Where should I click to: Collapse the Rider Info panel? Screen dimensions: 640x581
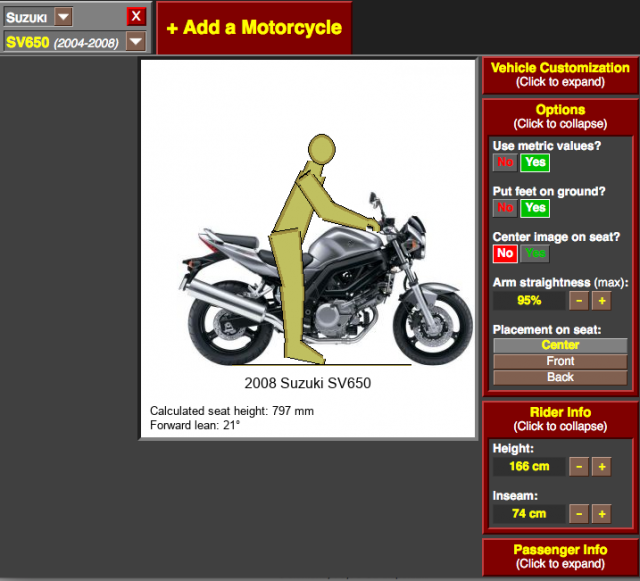point(560,419)
